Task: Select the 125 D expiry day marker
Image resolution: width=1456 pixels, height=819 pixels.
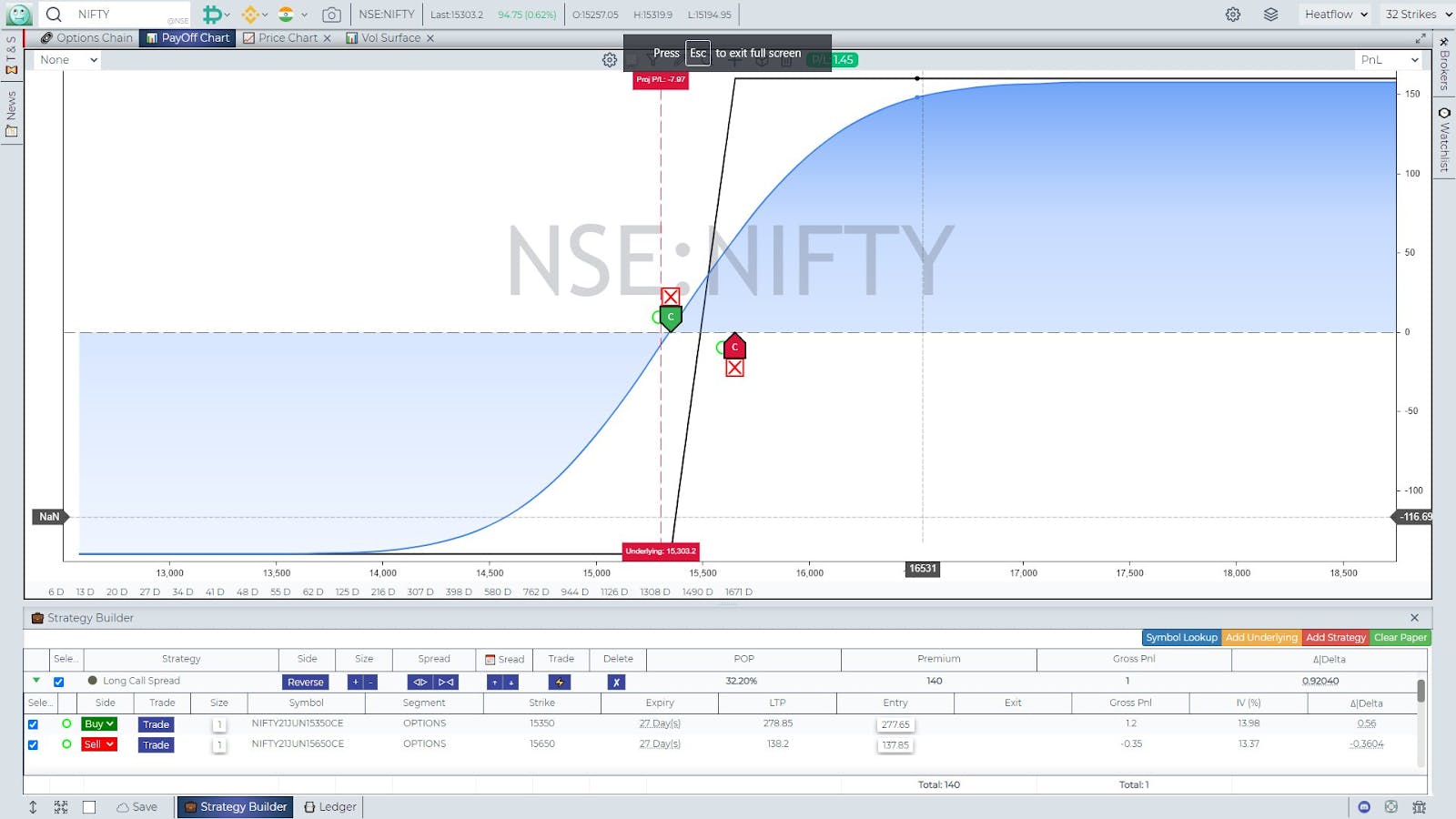Action: 347,591
